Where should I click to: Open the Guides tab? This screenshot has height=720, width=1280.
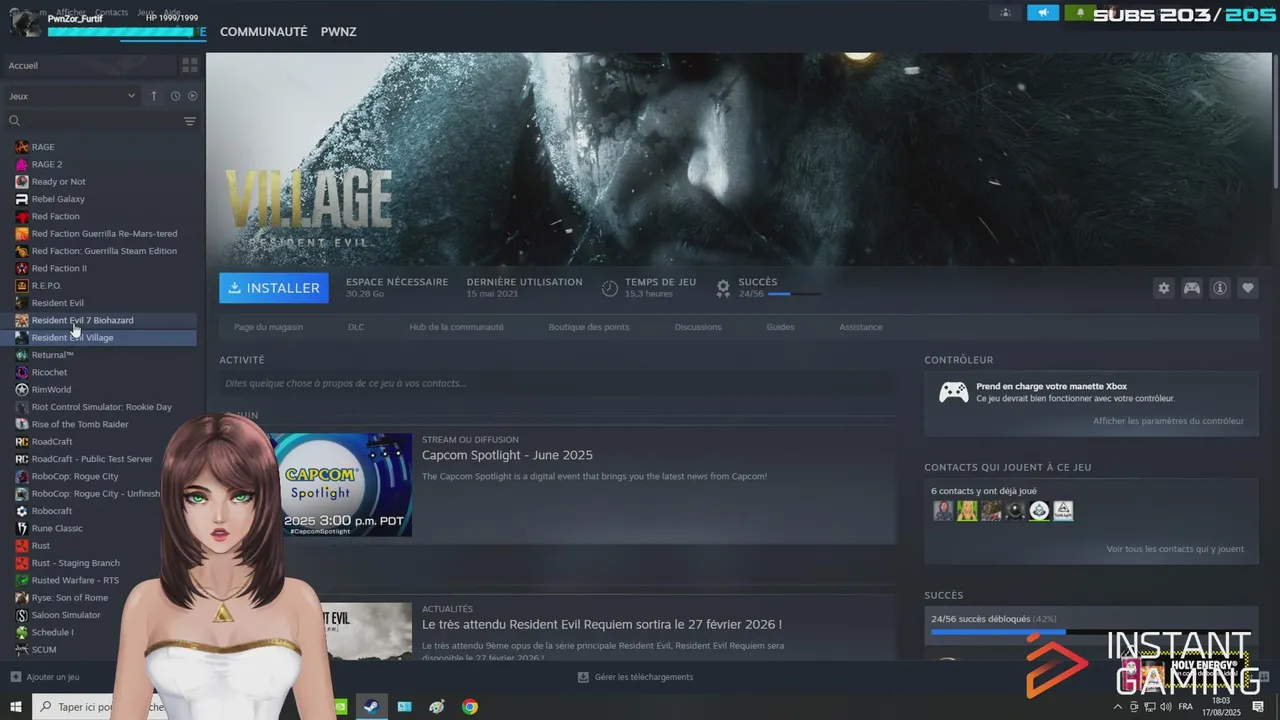(x=780, y=327)
